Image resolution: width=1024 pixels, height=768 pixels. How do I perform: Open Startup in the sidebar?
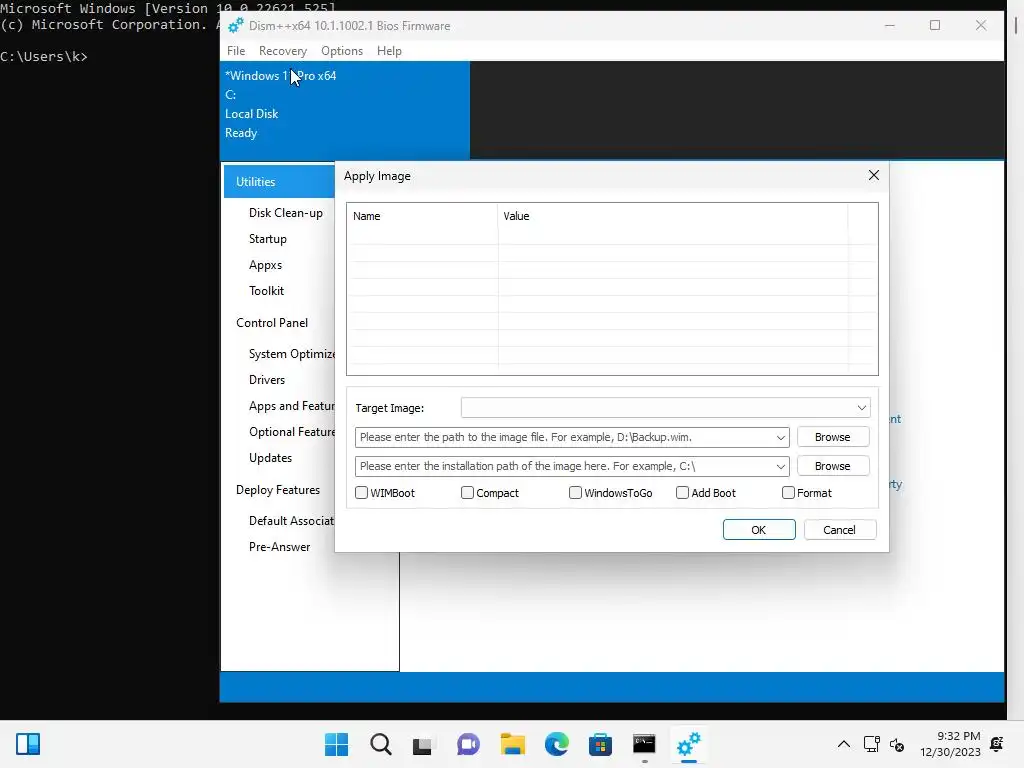pos(268,239)
